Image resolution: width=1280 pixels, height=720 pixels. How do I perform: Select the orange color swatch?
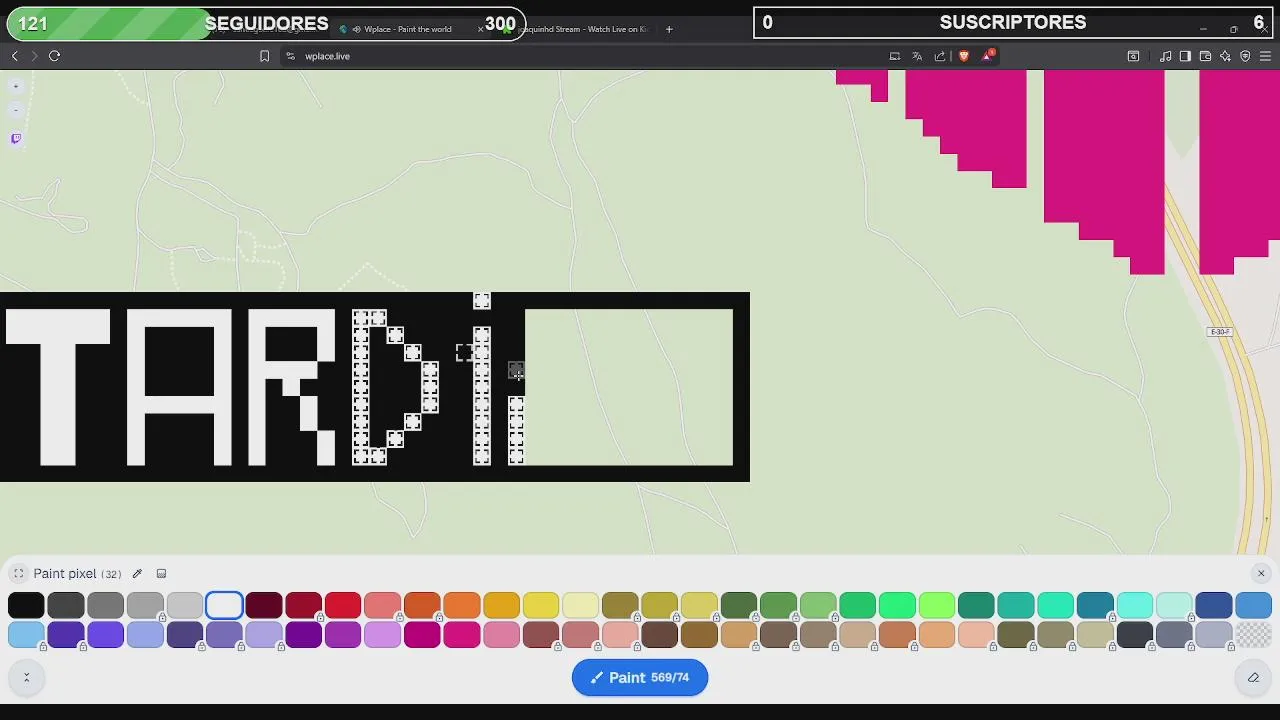point(461,605)
